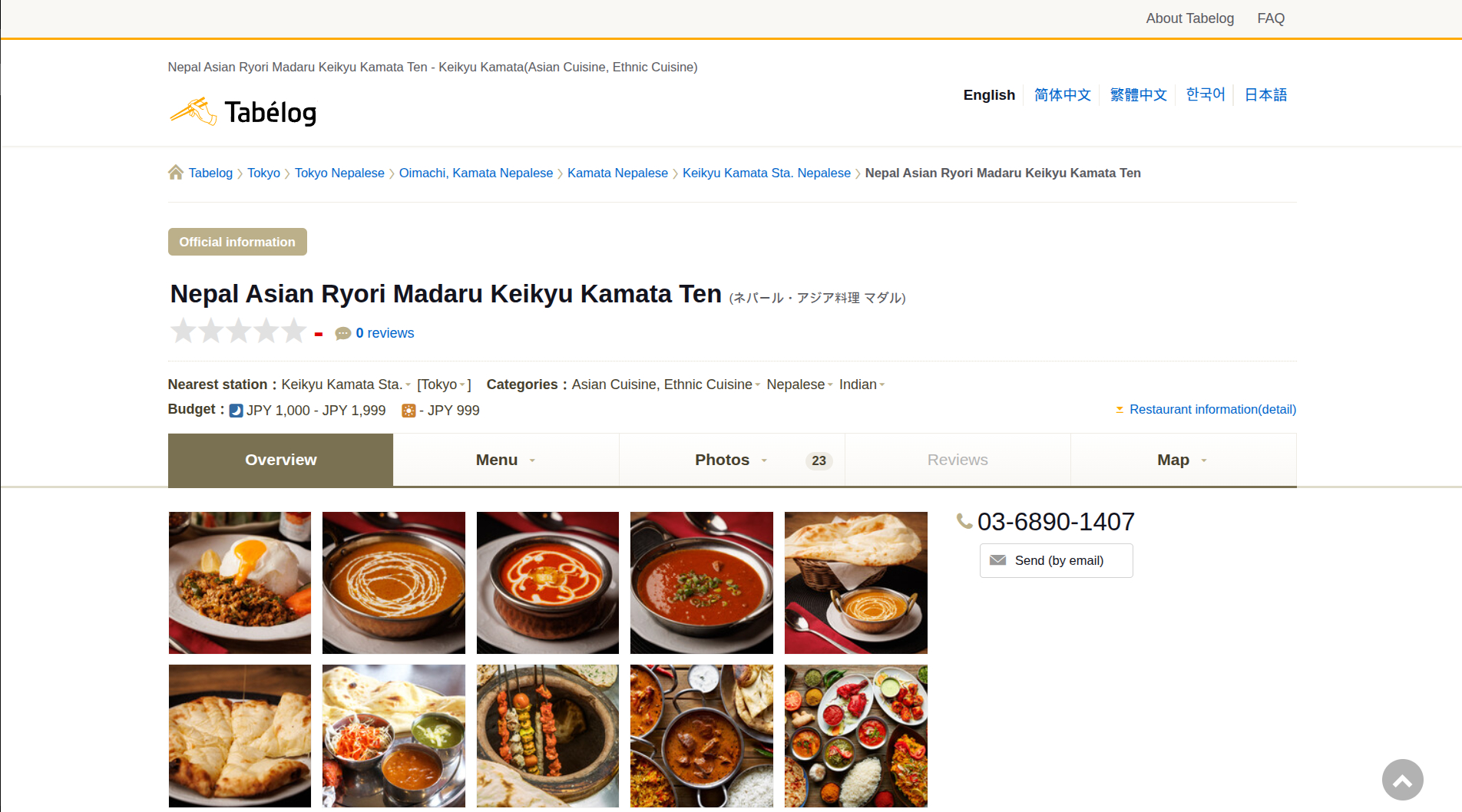Click the star rating display
Screen dimensions: 1462x812
coord(239,332)
